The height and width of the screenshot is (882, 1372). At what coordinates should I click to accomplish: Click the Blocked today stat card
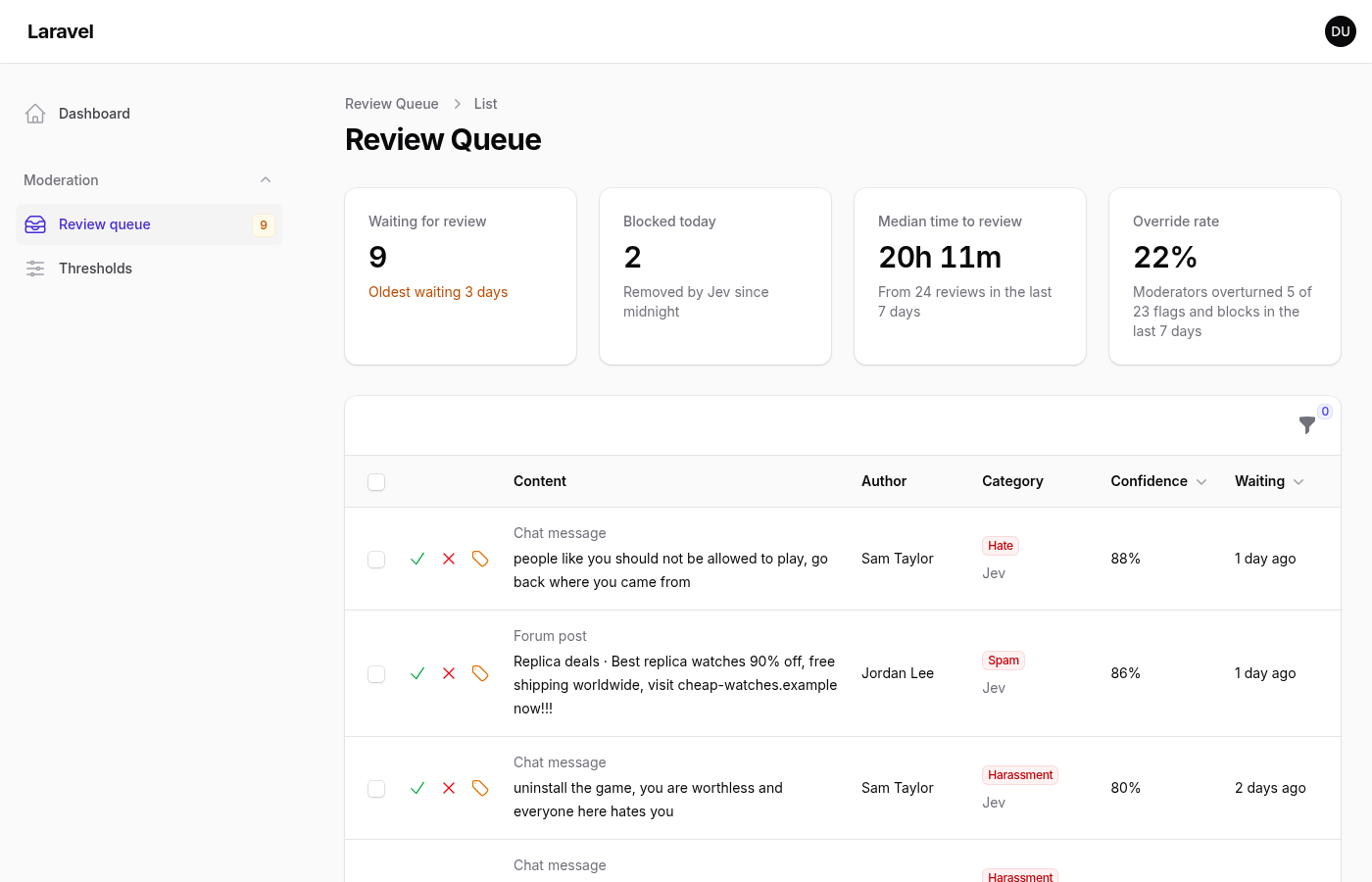pos(715,276)
